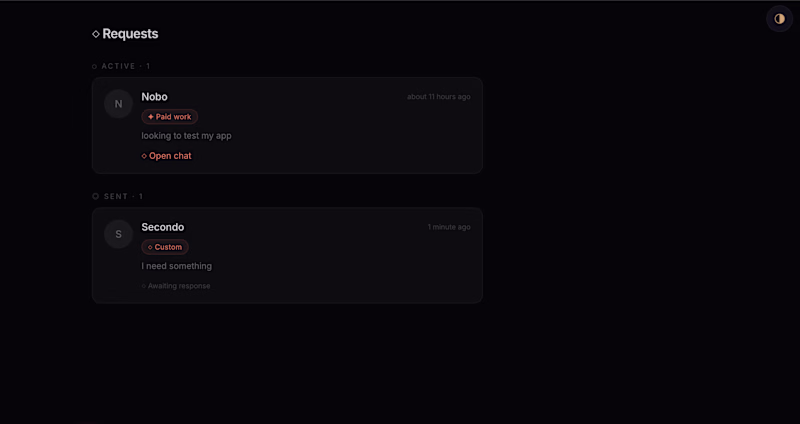Click the circle icon next to ACTIVE

94,66
